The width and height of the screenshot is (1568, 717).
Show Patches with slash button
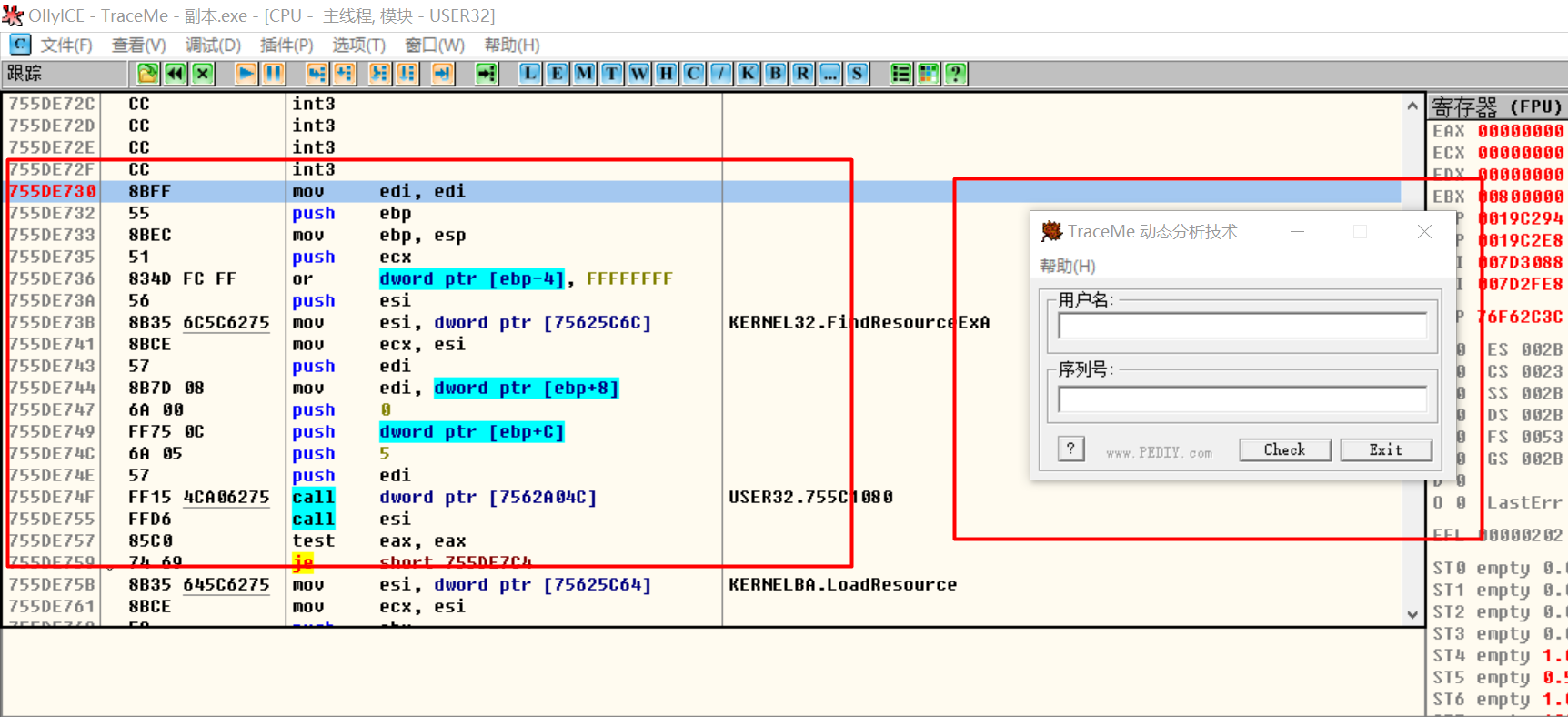click(x=721, y=74)
